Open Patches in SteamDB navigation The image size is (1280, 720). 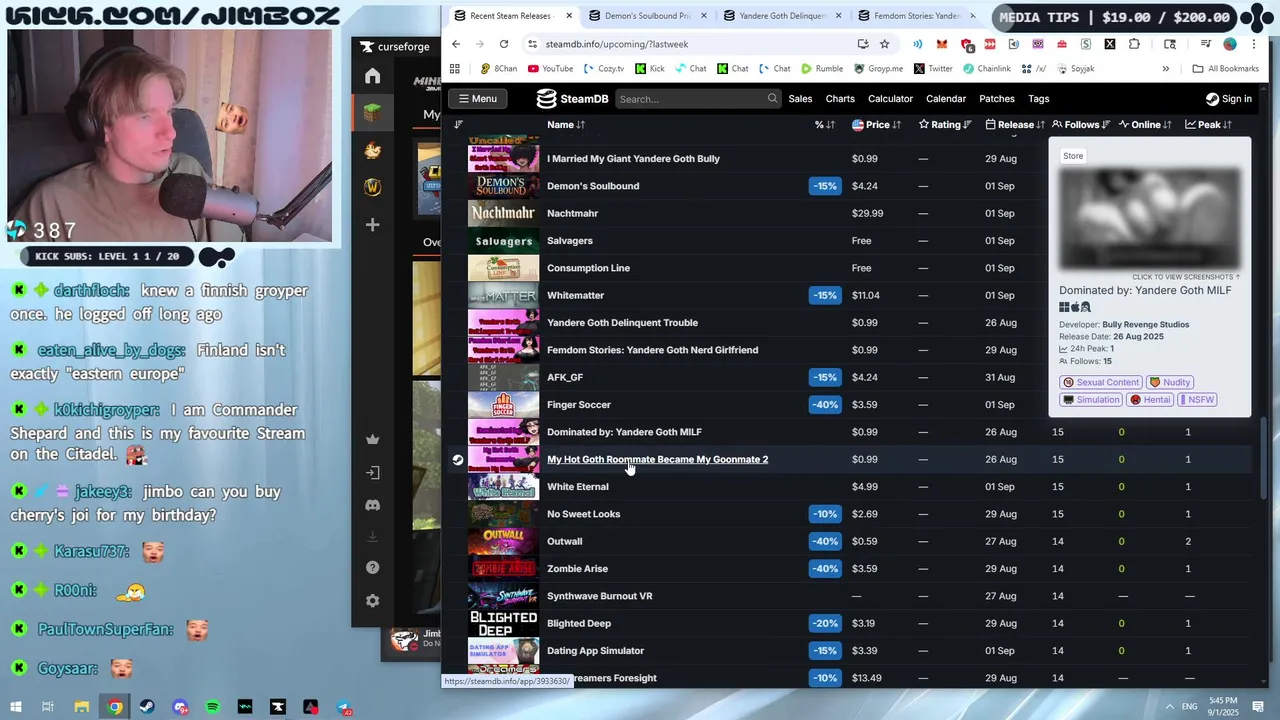tap(997, 98)
